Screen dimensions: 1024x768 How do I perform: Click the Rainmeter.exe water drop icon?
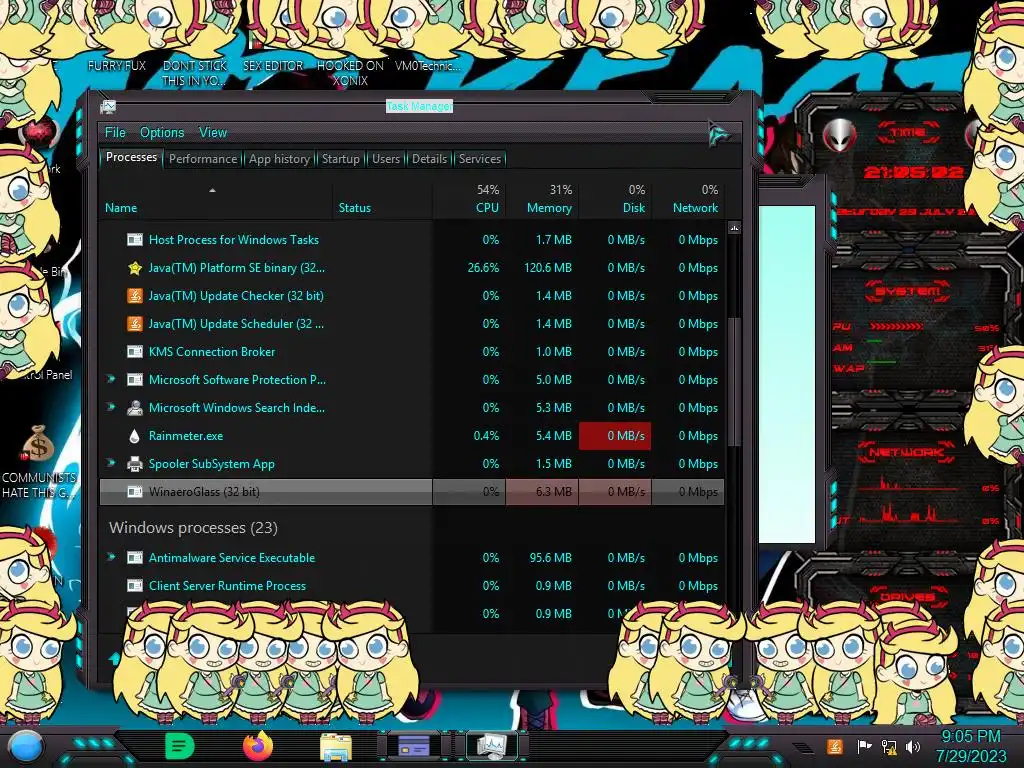[x=135, y=436]
